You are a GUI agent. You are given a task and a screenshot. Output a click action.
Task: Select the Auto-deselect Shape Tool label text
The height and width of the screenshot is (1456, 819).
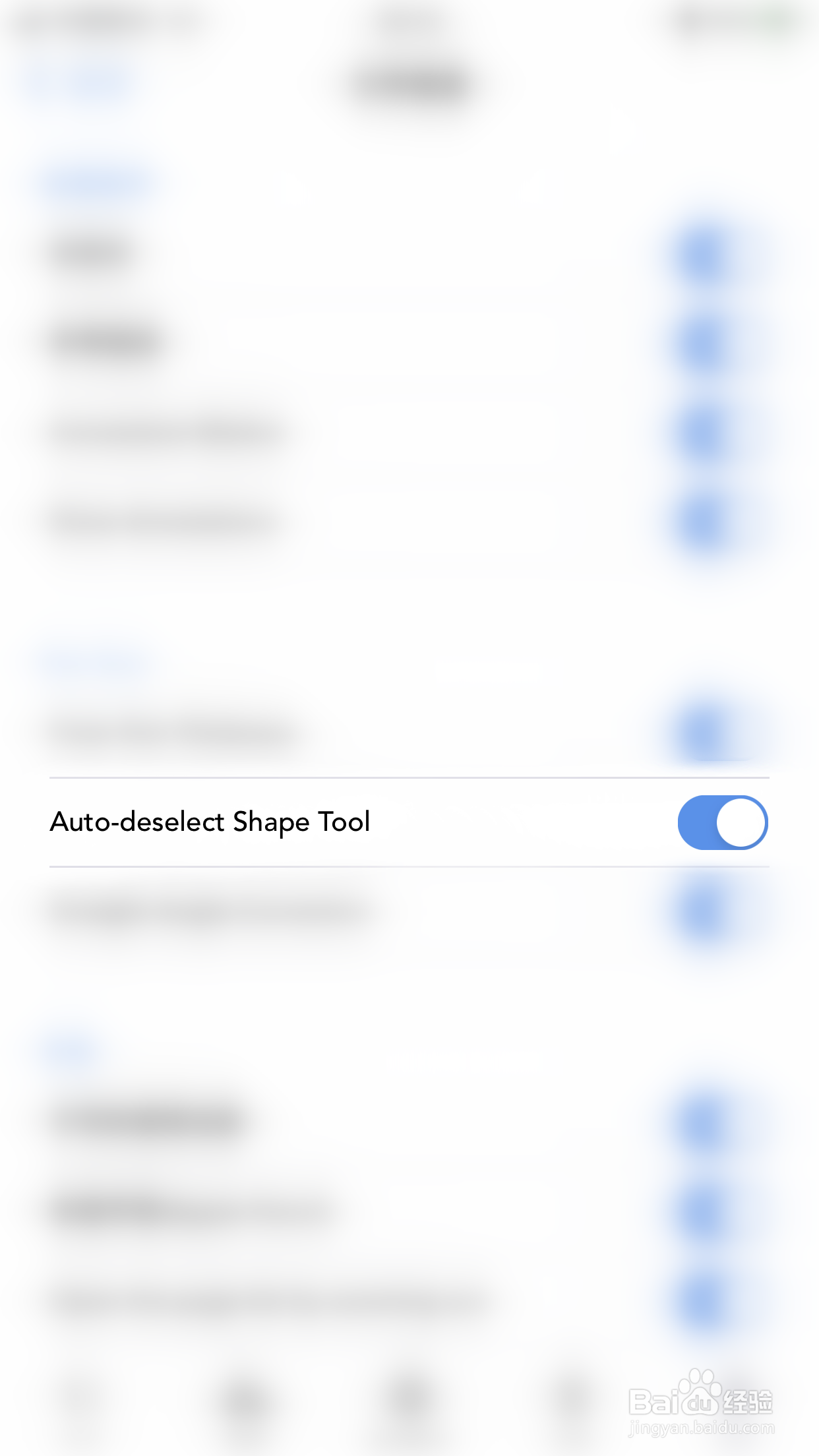click(210, 822)
